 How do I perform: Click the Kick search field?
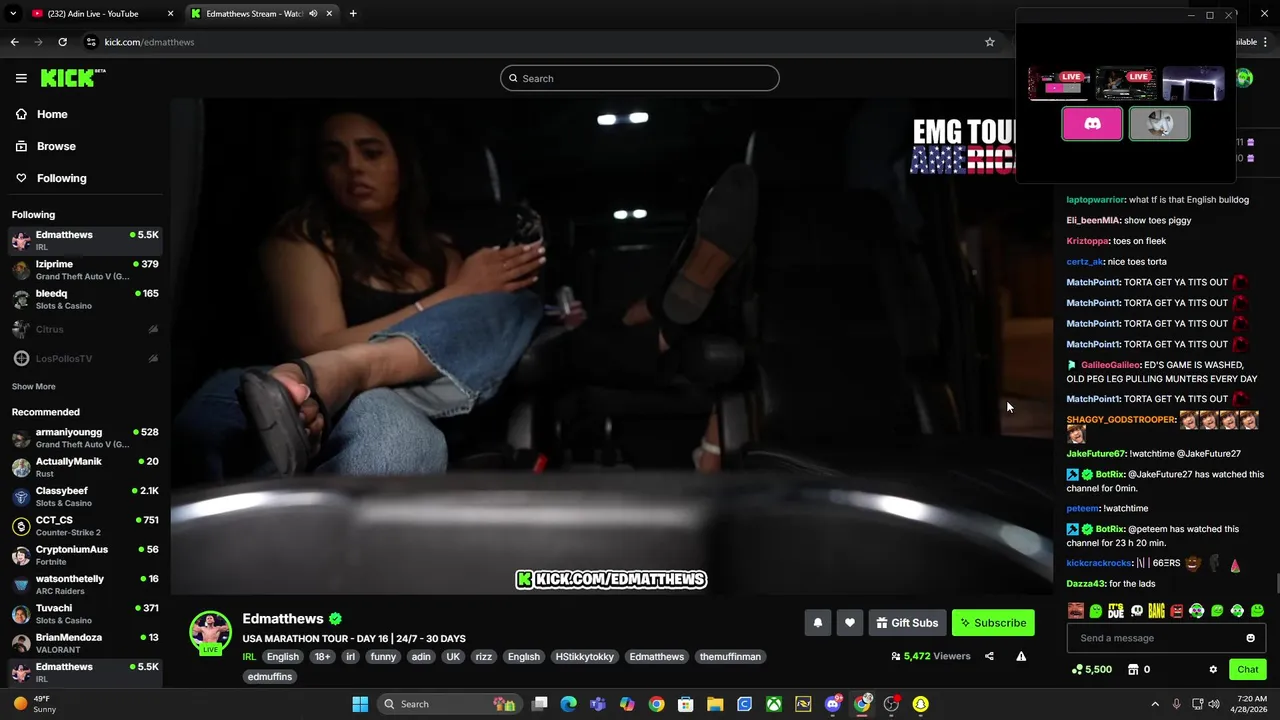click(640, 78)
